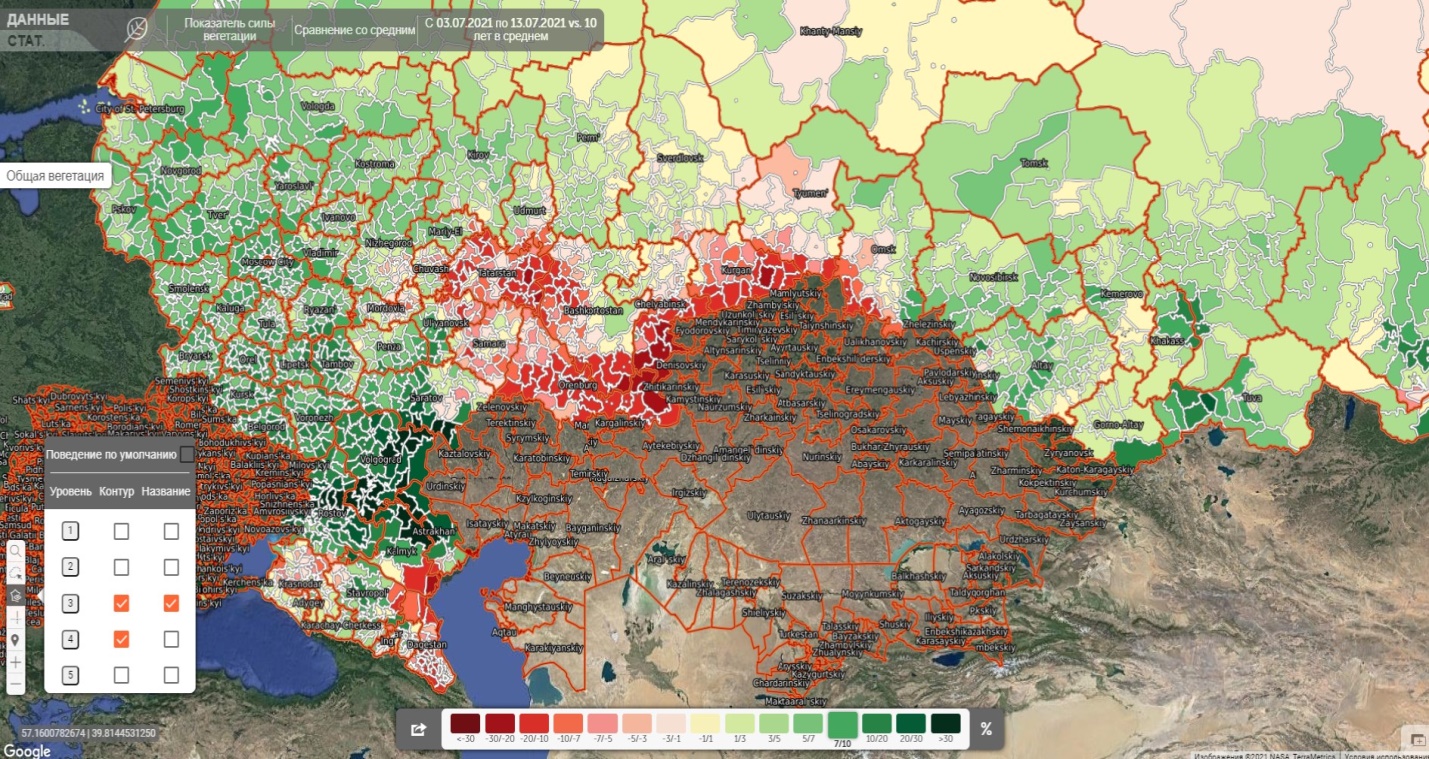The width and height of the screenshot is (1429, 759).
Task: Zoom in with the plus icon
Action: coord(15,662)
